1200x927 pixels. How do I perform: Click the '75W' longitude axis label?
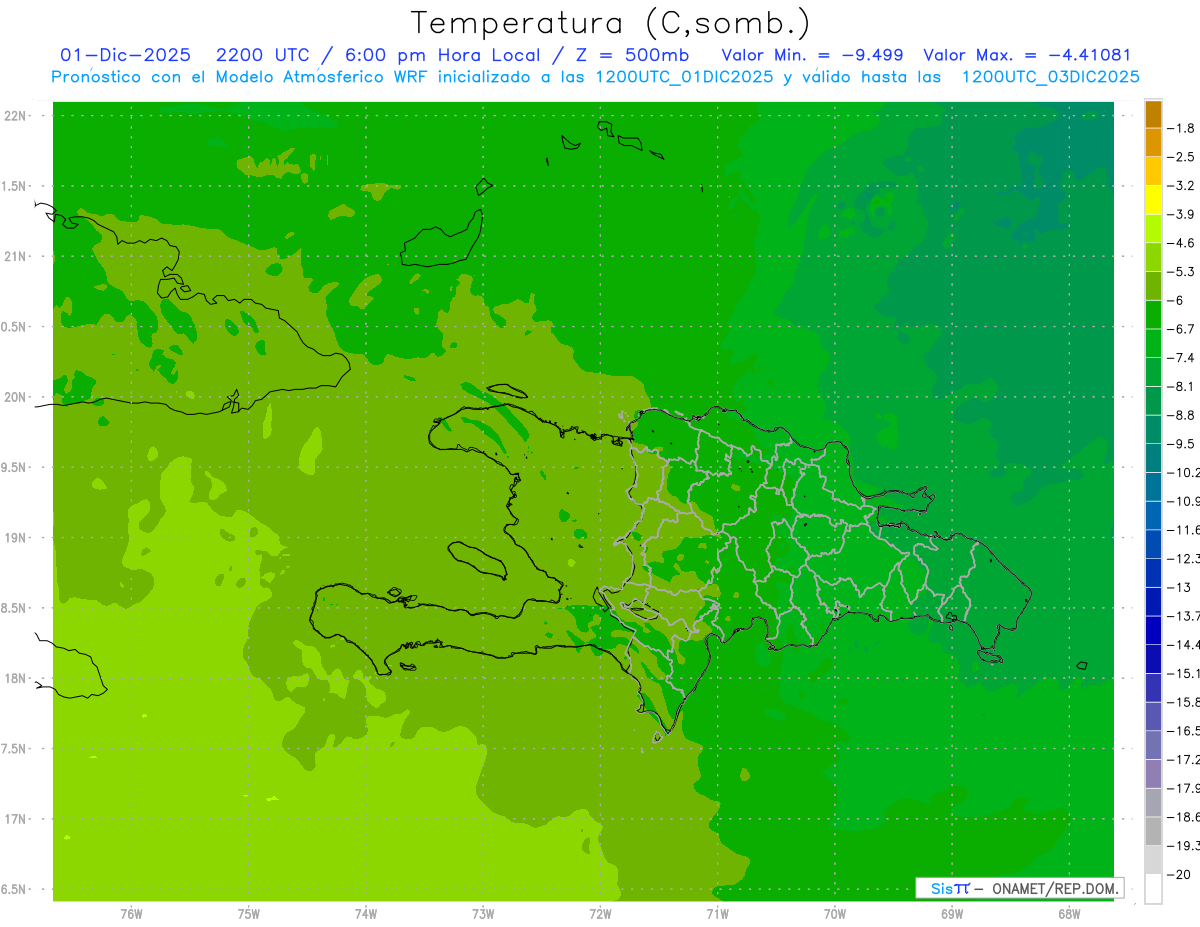pos(249,913)
